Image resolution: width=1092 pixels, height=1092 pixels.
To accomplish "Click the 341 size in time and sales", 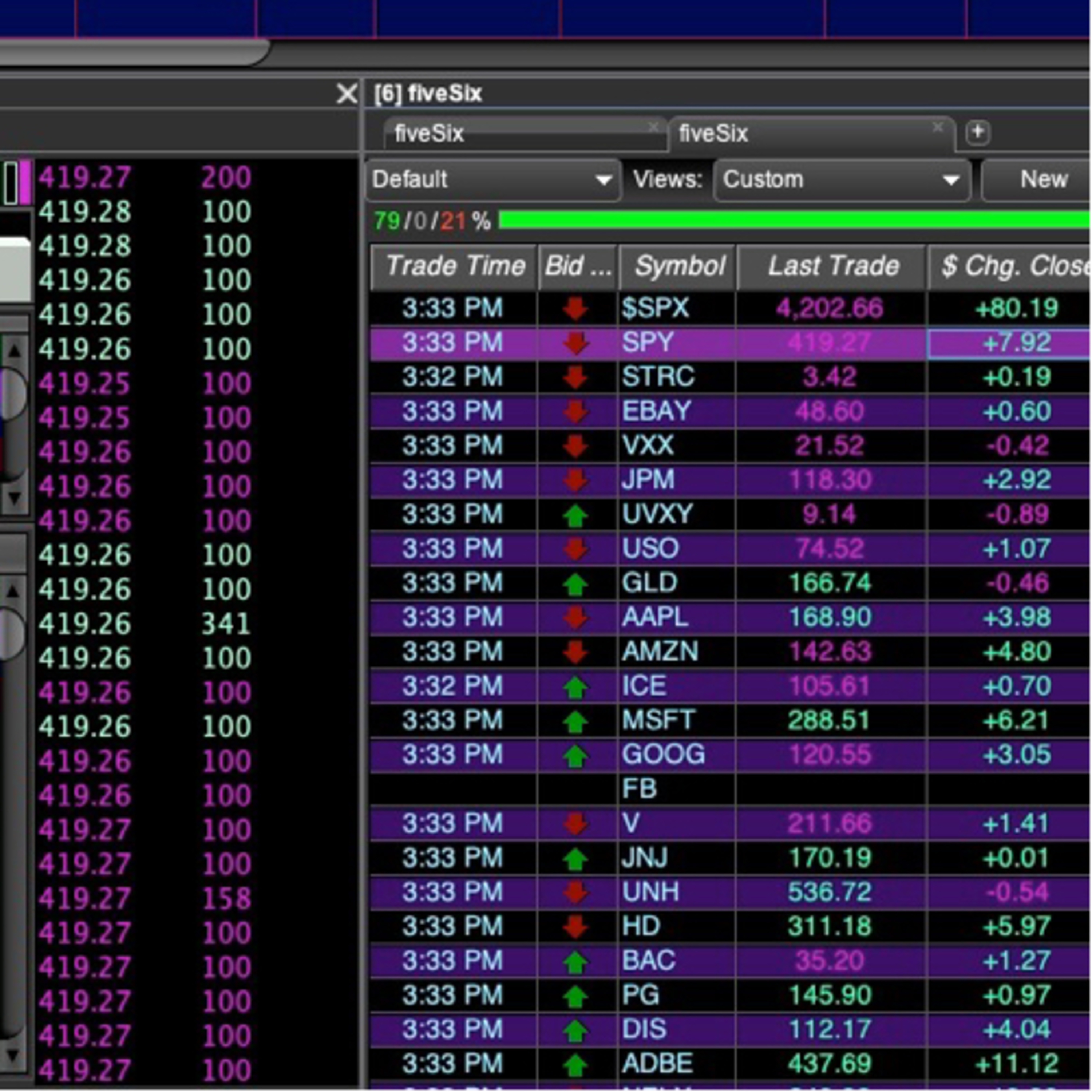I will (227, 624).
